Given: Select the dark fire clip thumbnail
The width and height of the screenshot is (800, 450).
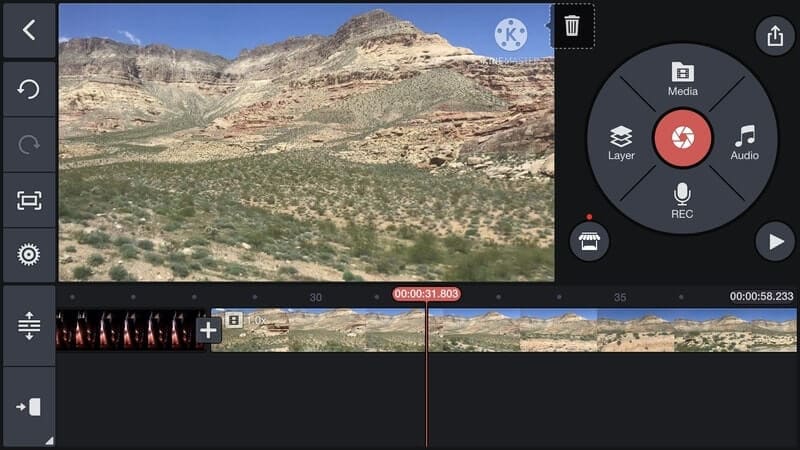Looking at the screenshot, I should tap(130, 330).
